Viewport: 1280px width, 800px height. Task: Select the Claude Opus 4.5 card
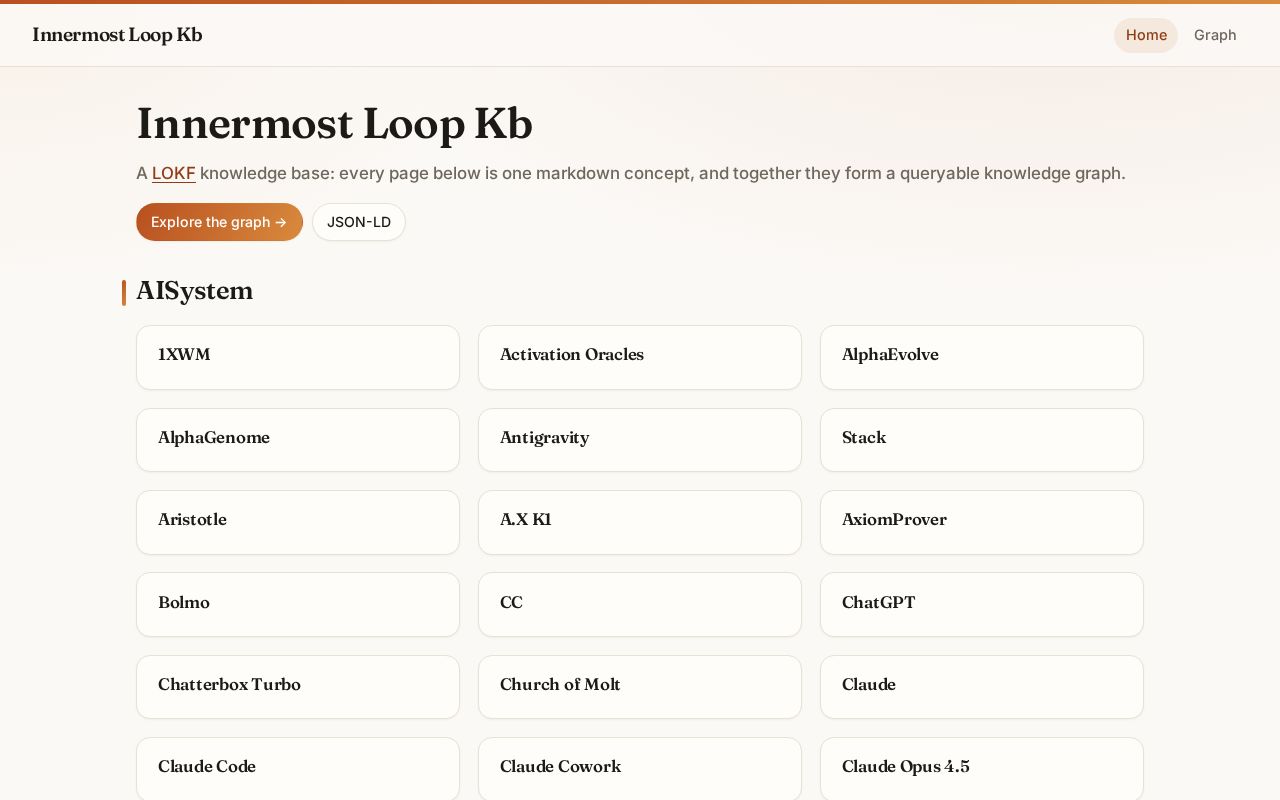click(982, 769)
